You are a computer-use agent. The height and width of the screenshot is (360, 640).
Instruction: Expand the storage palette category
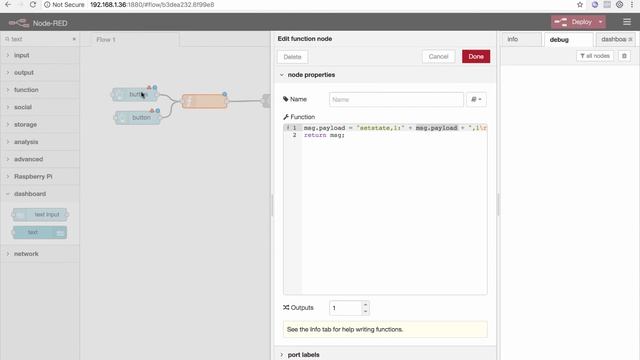[40, 124]
